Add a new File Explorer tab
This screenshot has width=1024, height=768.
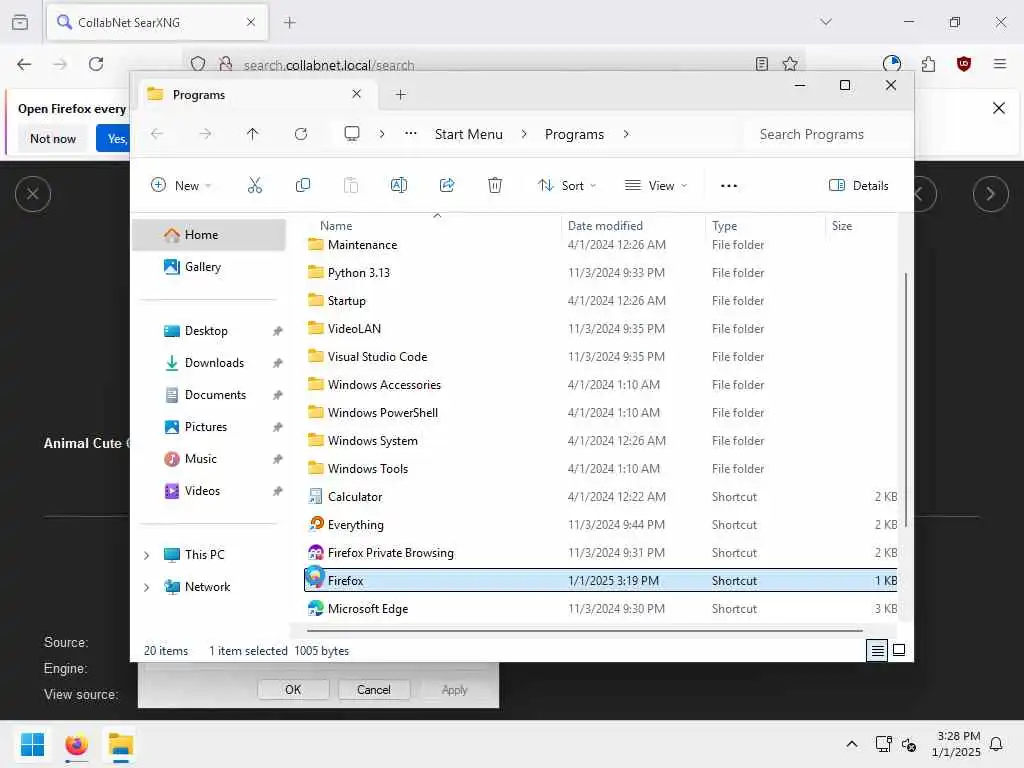(x=401, y=95)
